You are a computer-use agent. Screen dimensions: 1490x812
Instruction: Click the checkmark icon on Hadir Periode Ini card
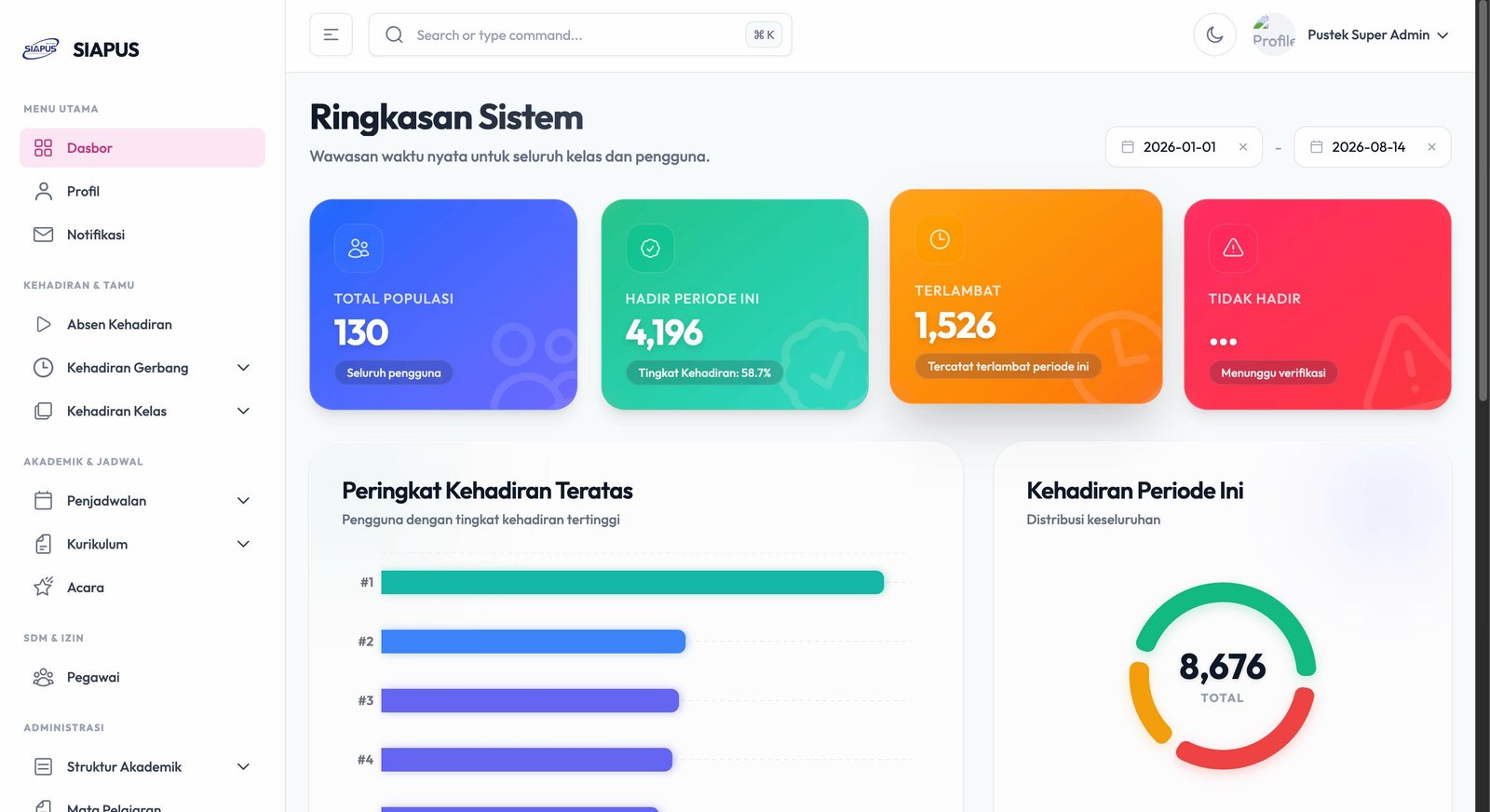[x=650, y=248]
